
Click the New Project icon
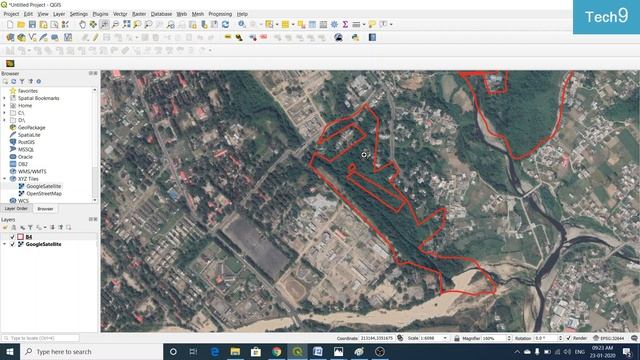click(x=10, y=24)
